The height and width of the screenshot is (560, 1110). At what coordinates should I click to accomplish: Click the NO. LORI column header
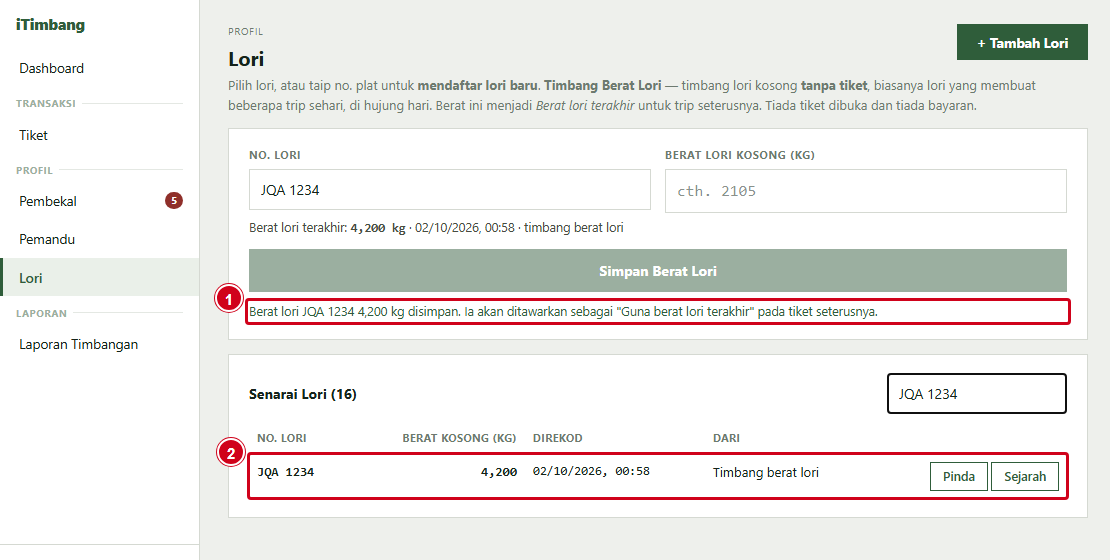pos(282,438)
